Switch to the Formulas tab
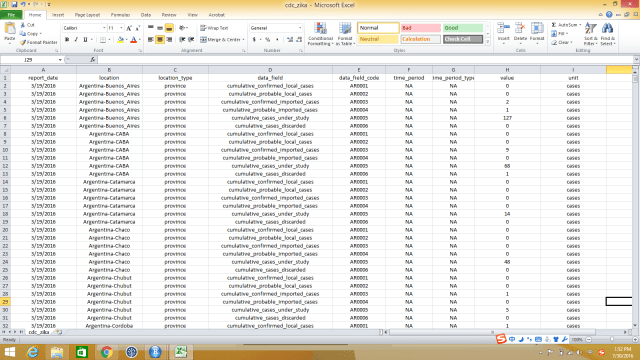This screenshot has height=360, width=640. coord(120,15)
